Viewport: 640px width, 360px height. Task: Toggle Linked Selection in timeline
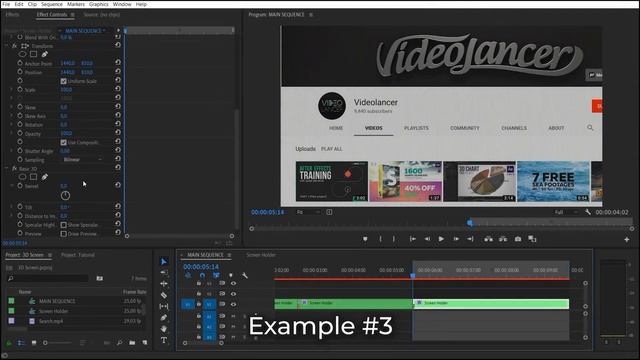pos(216,276)
